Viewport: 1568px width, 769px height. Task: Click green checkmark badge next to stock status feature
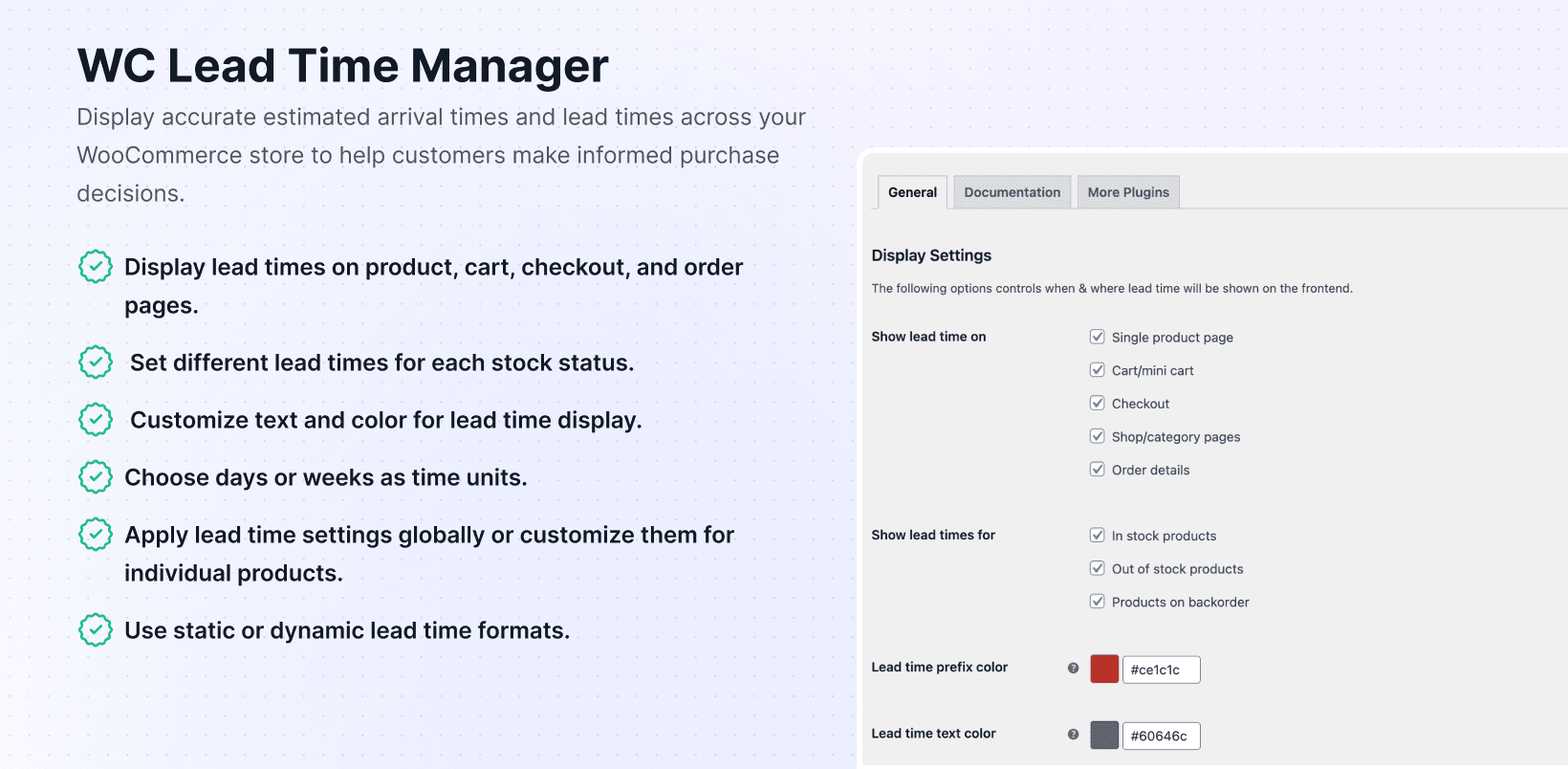[x=96, y=363]
